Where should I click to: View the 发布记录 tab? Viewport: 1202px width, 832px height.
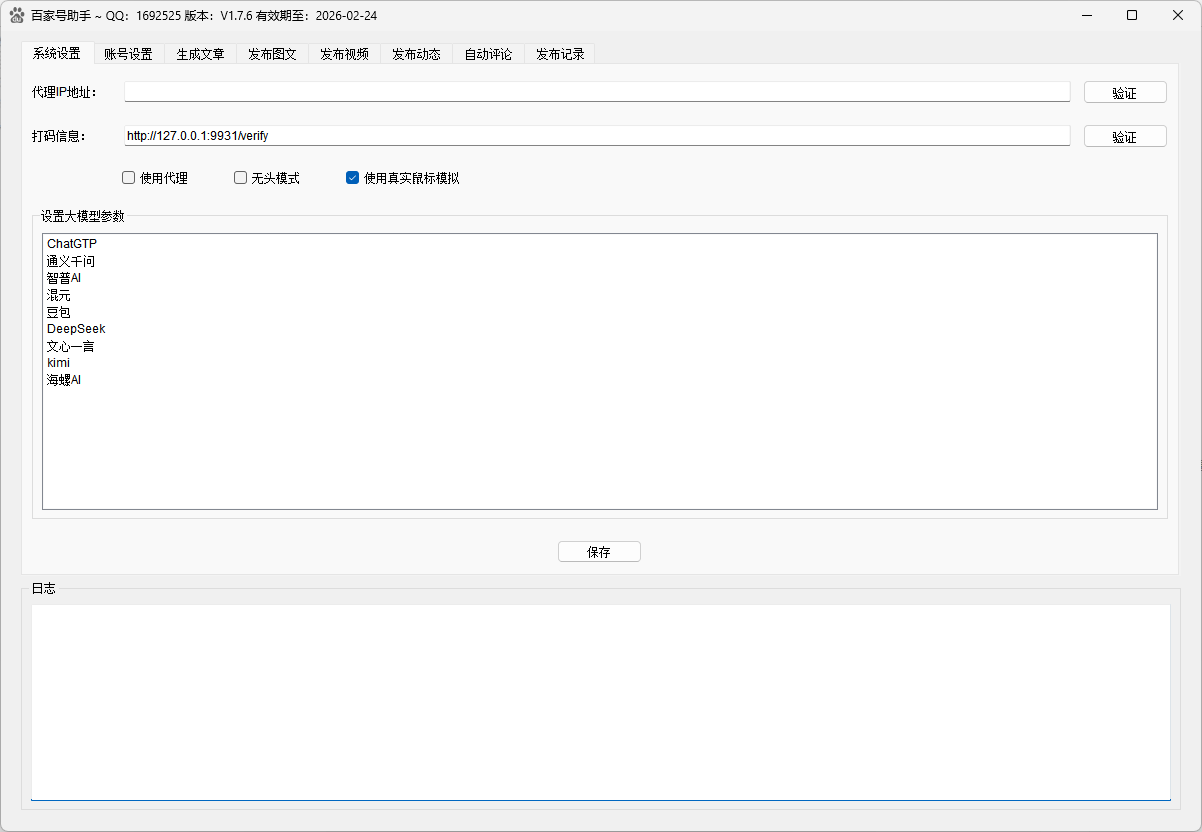click(559, 54)
